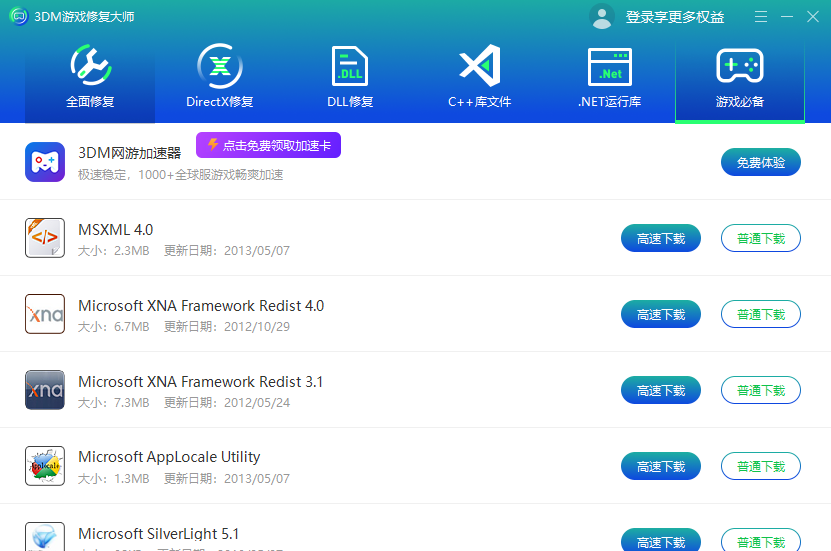Click the .NET运行库 icon

[609, 66]
